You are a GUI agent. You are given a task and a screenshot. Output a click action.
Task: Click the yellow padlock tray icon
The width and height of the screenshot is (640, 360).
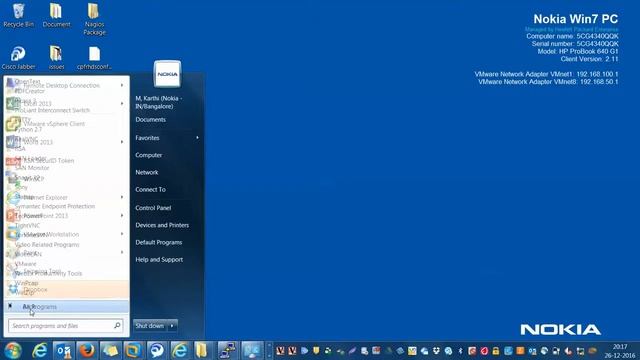pyautogui.click(x=496, y=351)
